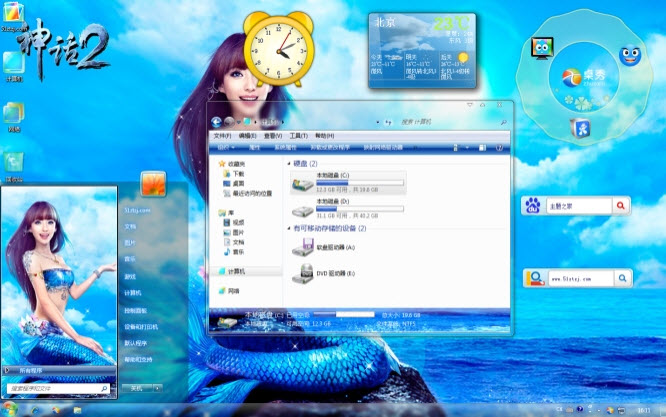Screen dimensions: 666x417
Task: Click the Start menu user picture
Action: click(x=153, y=184)
